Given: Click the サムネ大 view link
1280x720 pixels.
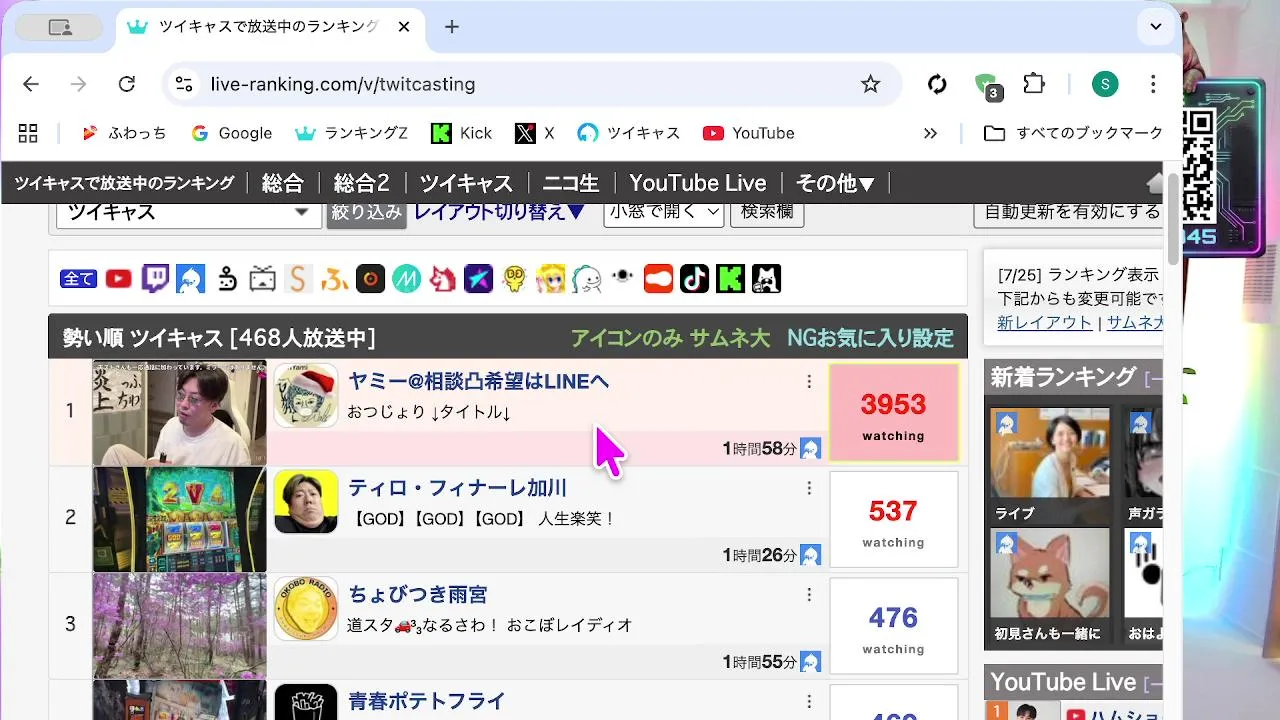Looking at the screenshot, I should (729, 338).
